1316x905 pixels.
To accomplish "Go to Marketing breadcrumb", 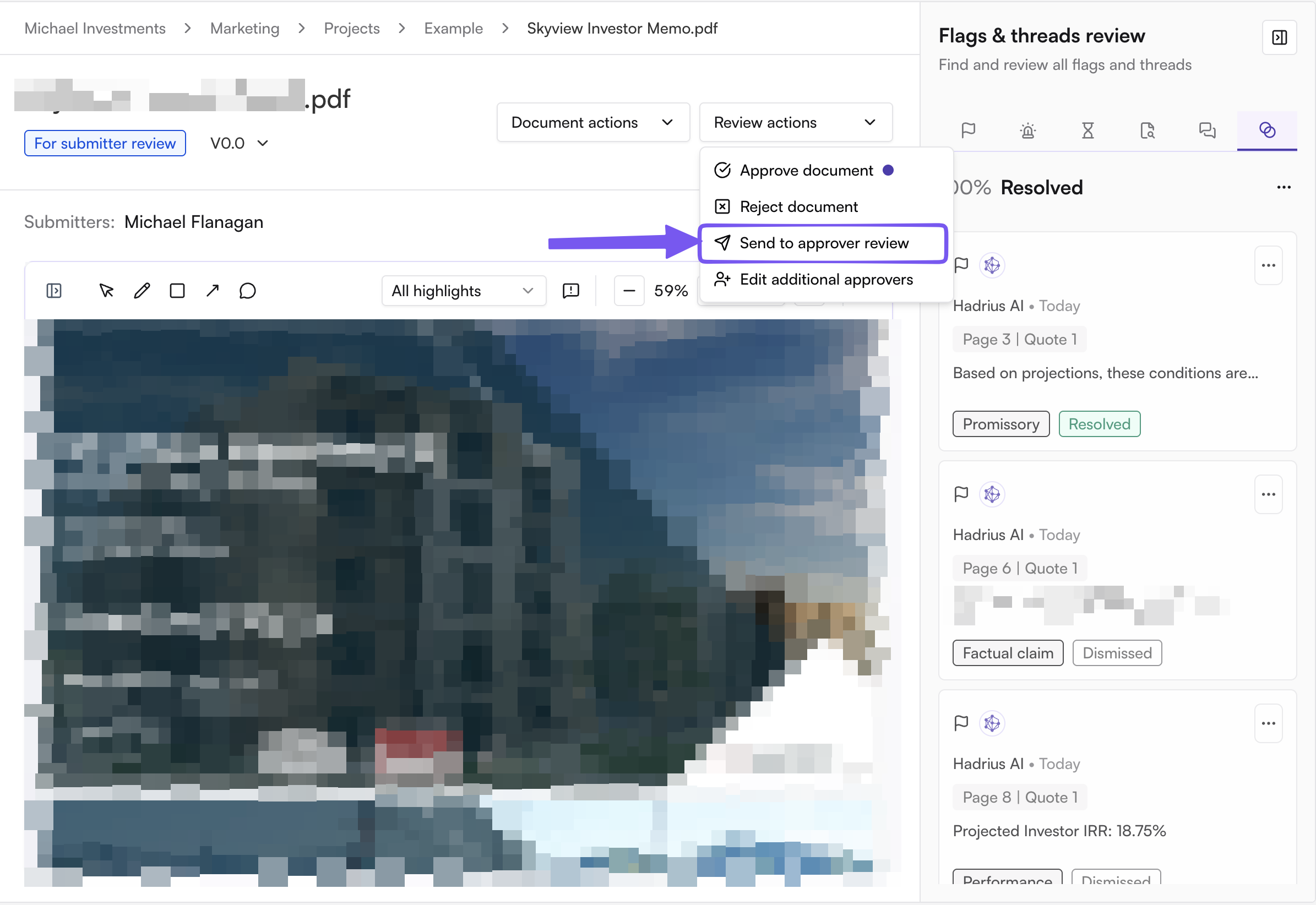I will [244, 29].
